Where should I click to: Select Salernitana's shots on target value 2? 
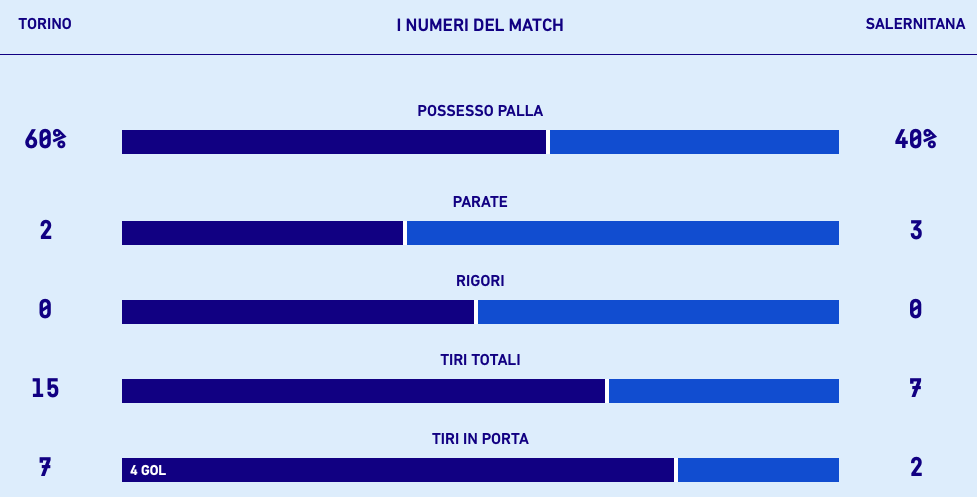click(x=915, y=468)
